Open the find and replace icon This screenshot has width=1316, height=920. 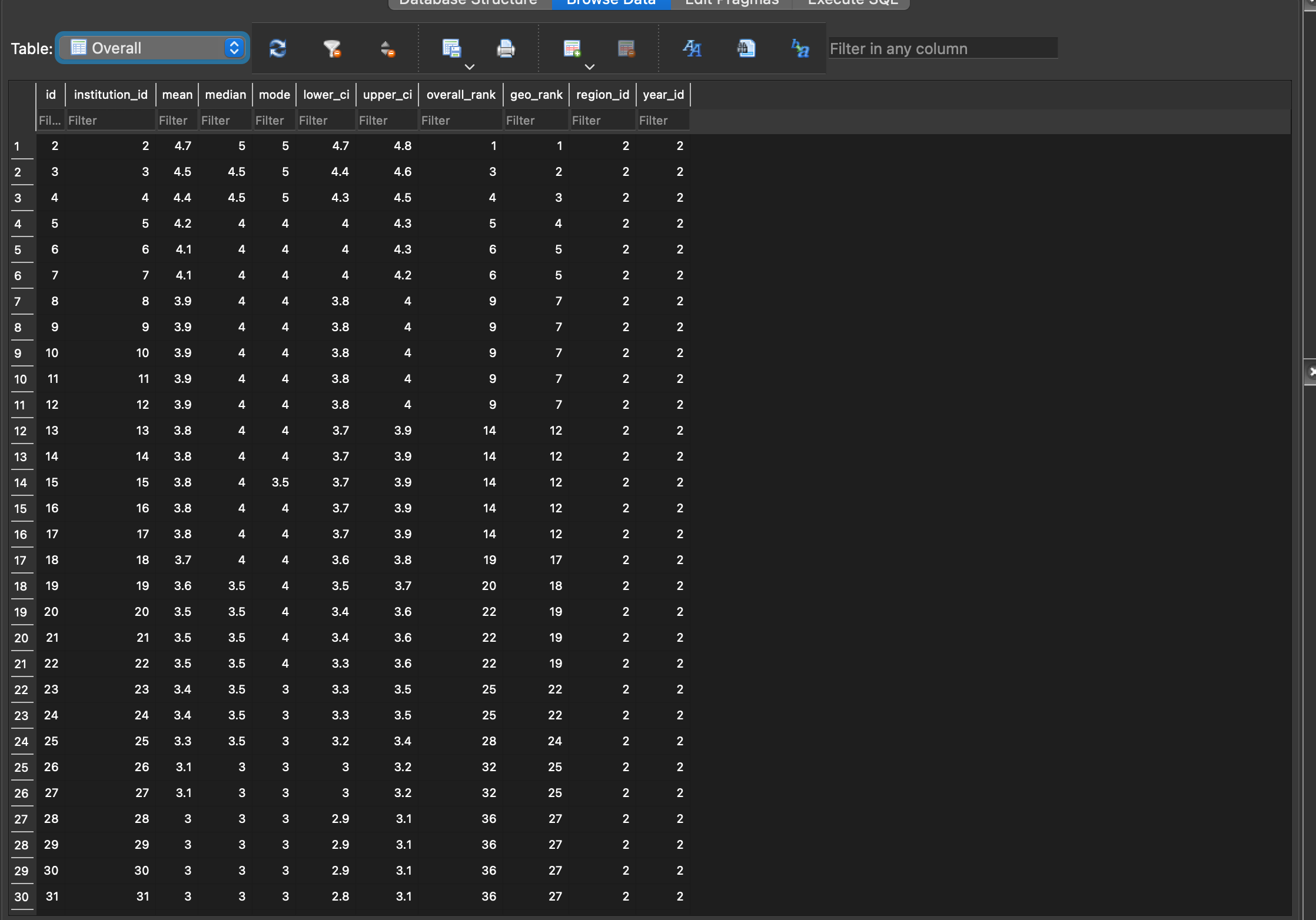click(800, 48)
